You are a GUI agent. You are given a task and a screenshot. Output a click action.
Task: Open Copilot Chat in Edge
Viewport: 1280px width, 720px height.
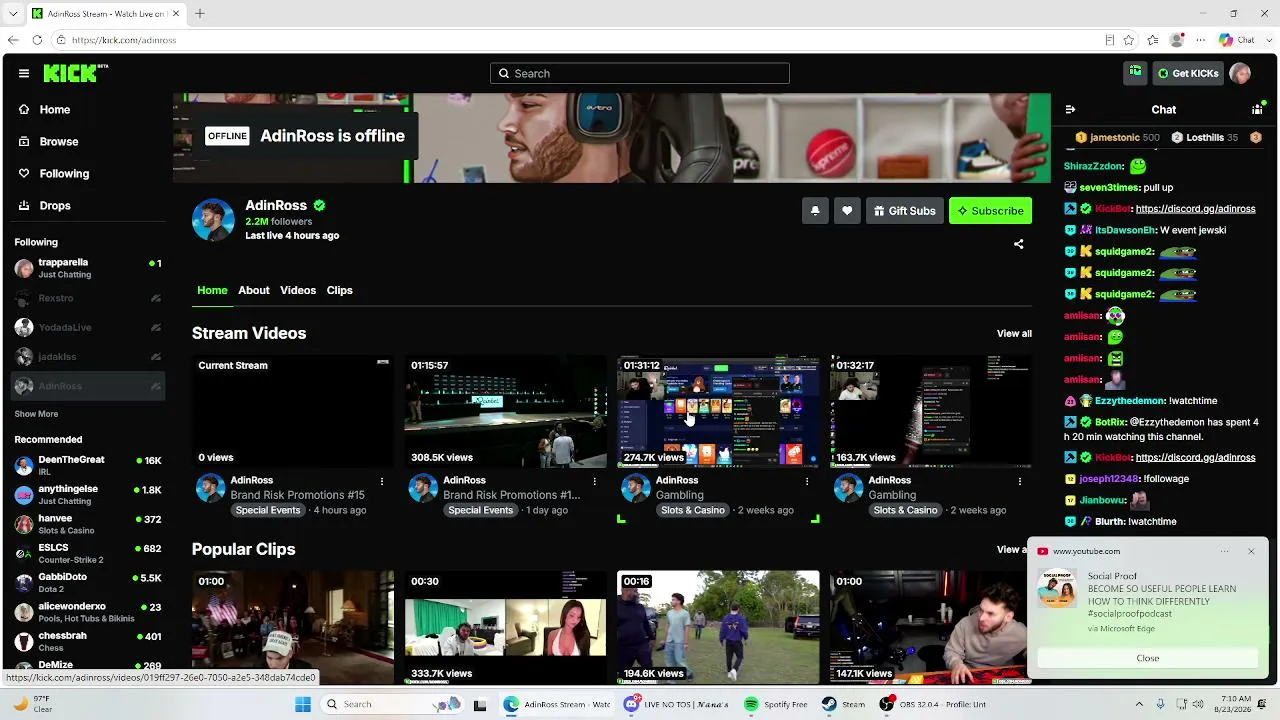point(1236,40)
